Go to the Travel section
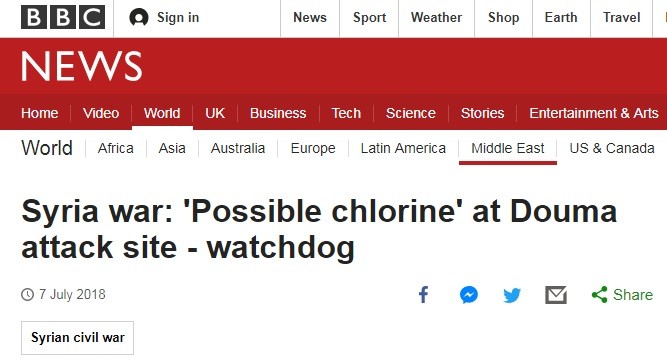 tap(621, 17)
